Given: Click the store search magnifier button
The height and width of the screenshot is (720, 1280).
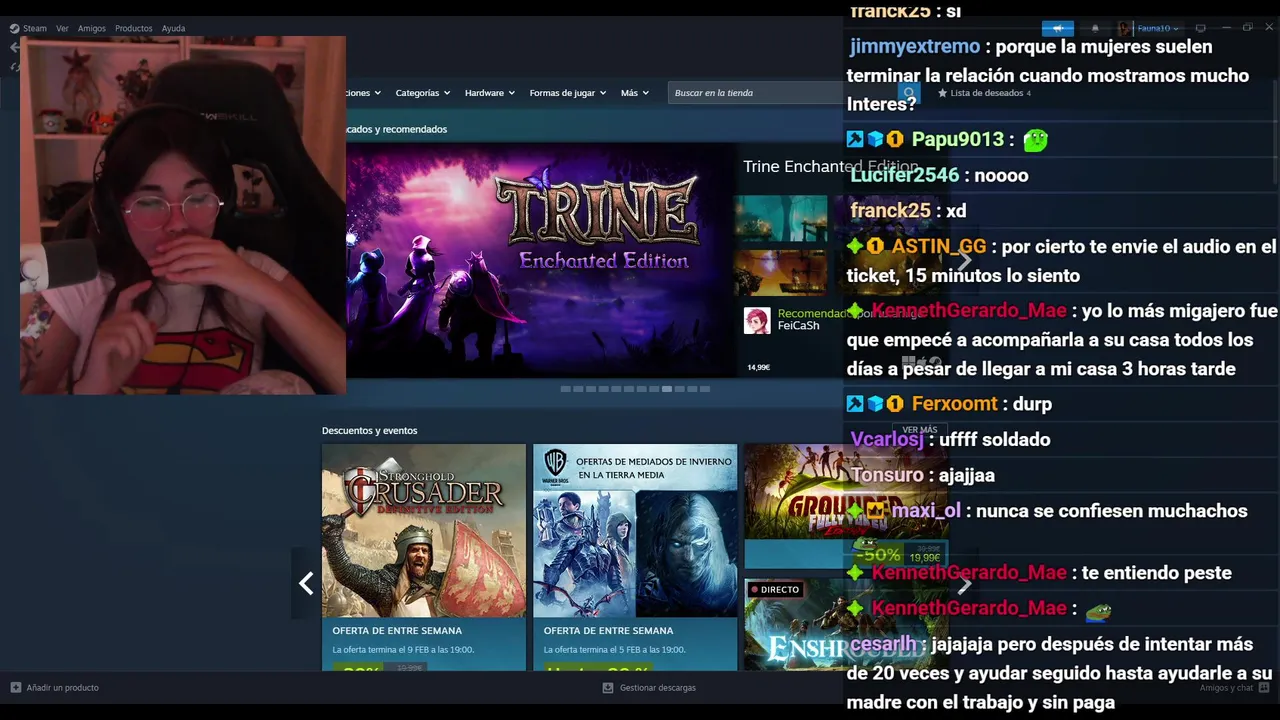Looking at the screenshot, I should (x=908, y=93).
